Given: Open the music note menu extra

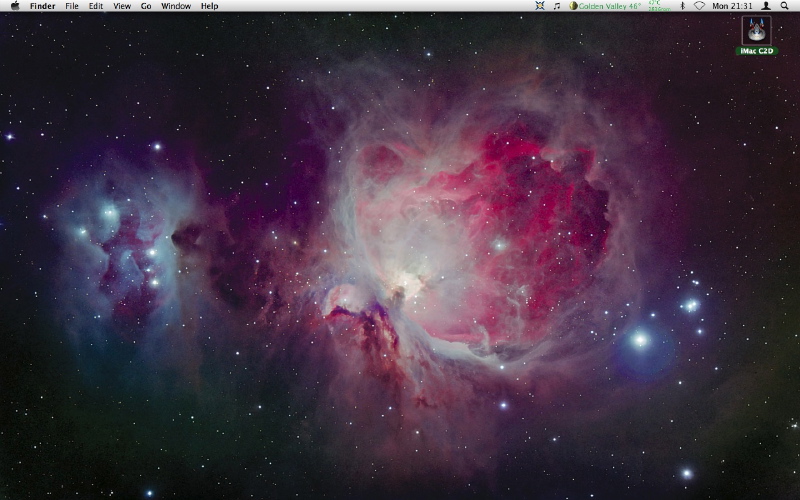Looking at the screenshot, I should (557, 6).
